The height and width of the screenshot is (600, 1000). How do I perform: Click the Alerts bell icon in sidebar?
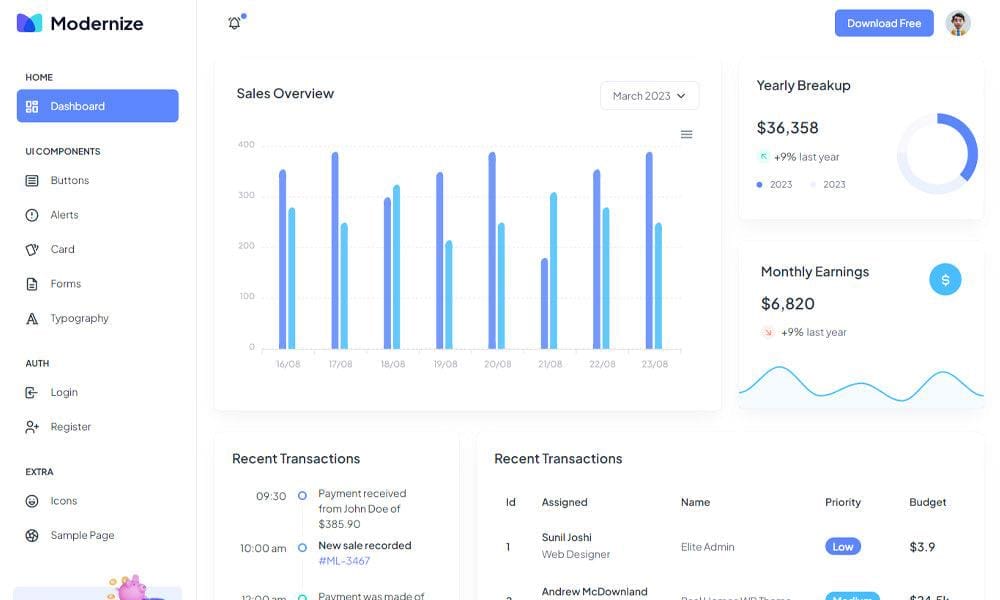click(32, 214)
